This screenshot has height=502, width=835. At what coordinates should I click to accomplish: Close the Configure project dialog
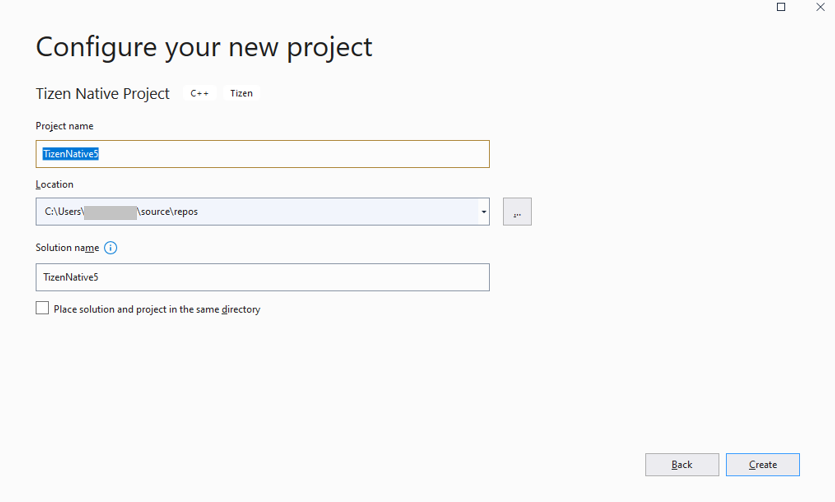pyautogui.click(x=820, y=7)
